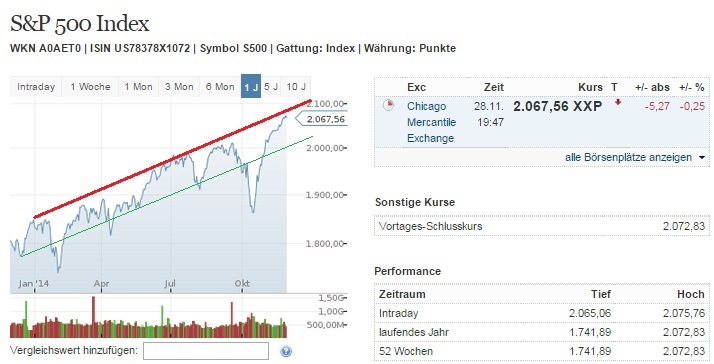Click the clock icon beside Chicago

[x=388, y=105]
